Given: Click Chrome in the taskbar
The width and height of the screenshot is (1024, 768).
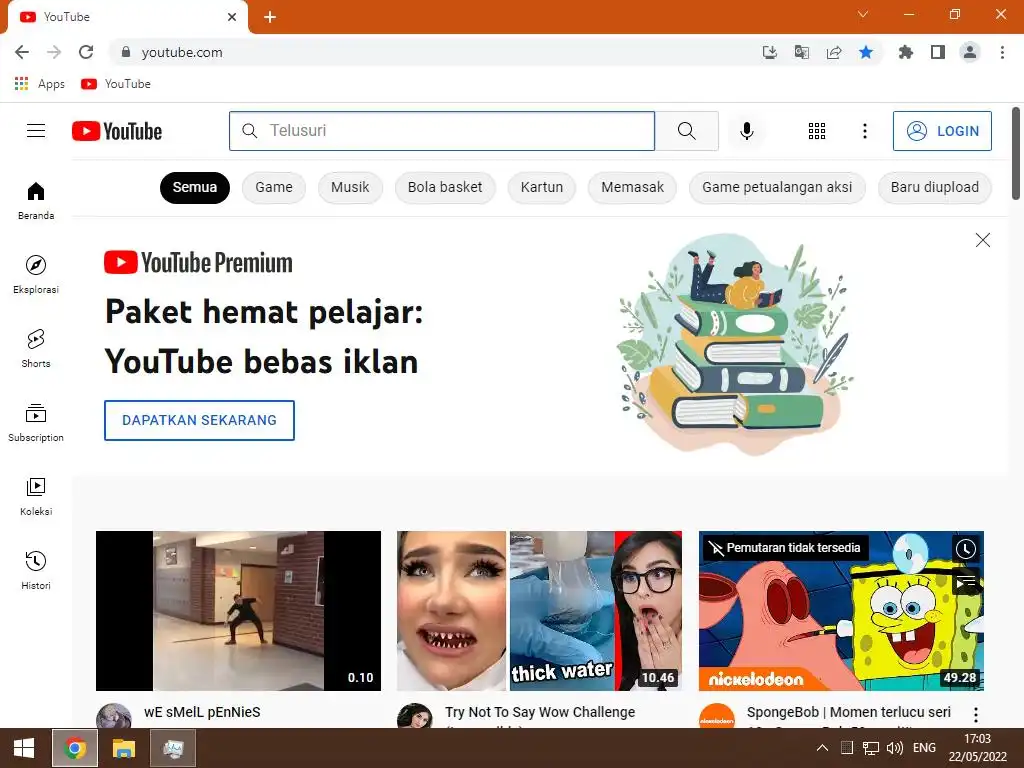Looking at the screenshot, I should click(x=75, y=748).
